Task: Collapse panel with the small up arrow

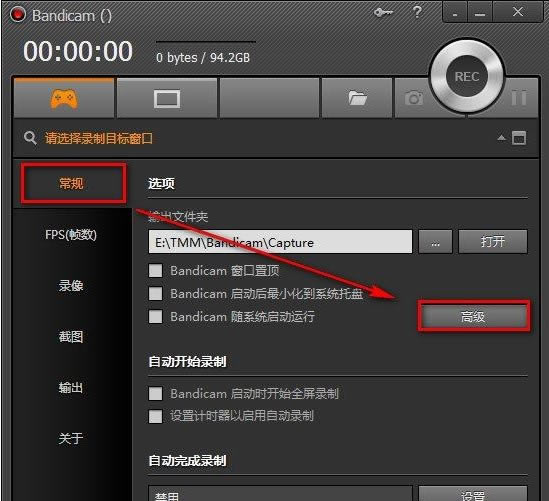Action: (x=501, y=138)
